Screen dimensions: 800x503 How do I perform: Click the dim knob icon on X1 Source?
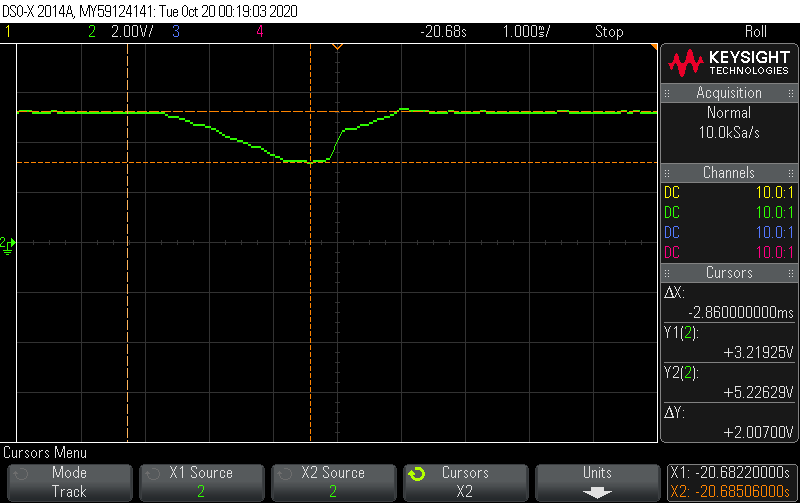[153, 474]
